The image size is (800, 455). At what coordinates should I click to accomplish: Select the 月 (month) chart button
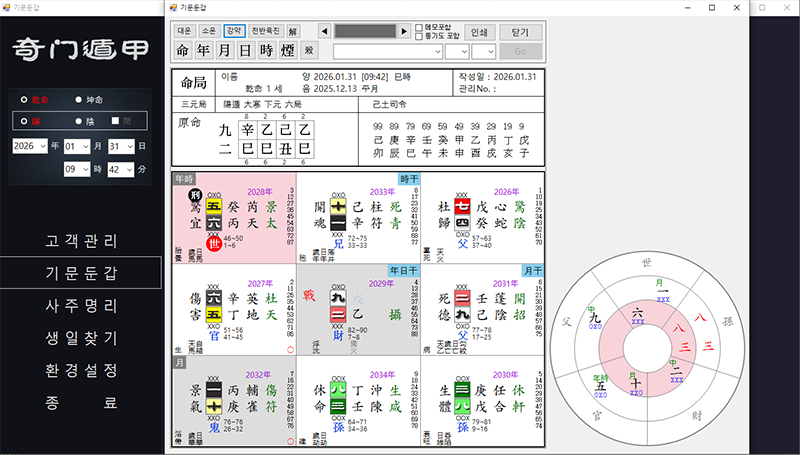pyautogui.click(x=225, y=51)
